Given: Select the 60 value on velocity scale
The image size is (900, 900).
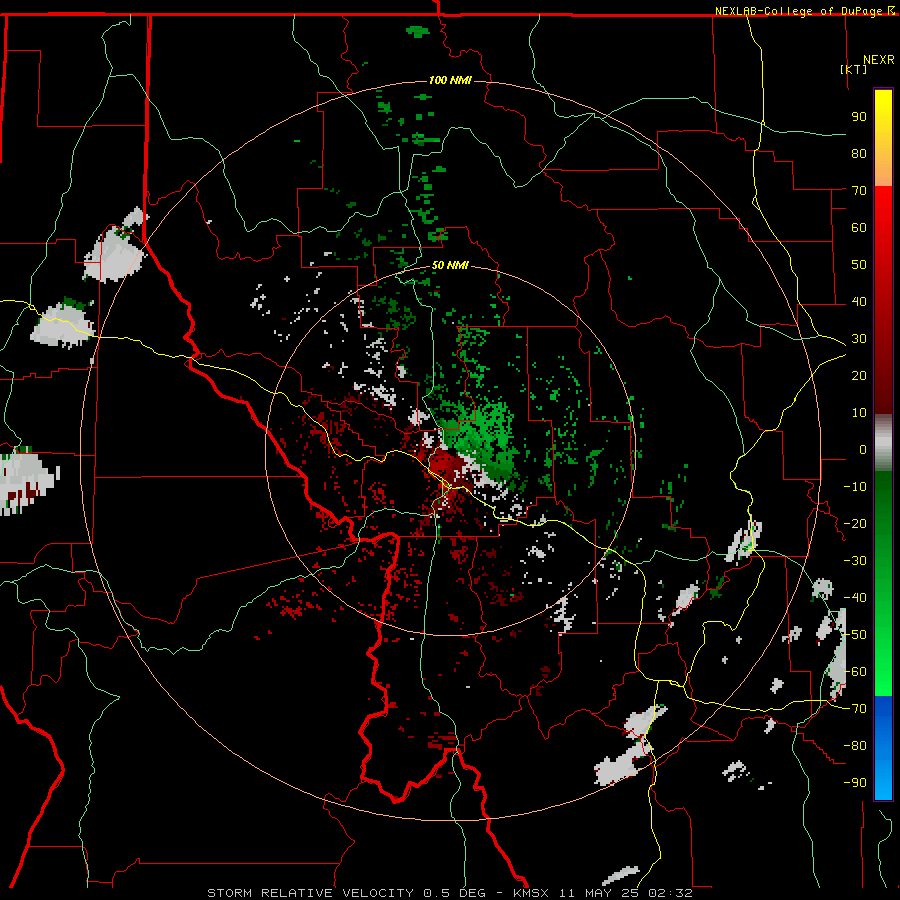Looking at the screenshot, I should 859,228.
